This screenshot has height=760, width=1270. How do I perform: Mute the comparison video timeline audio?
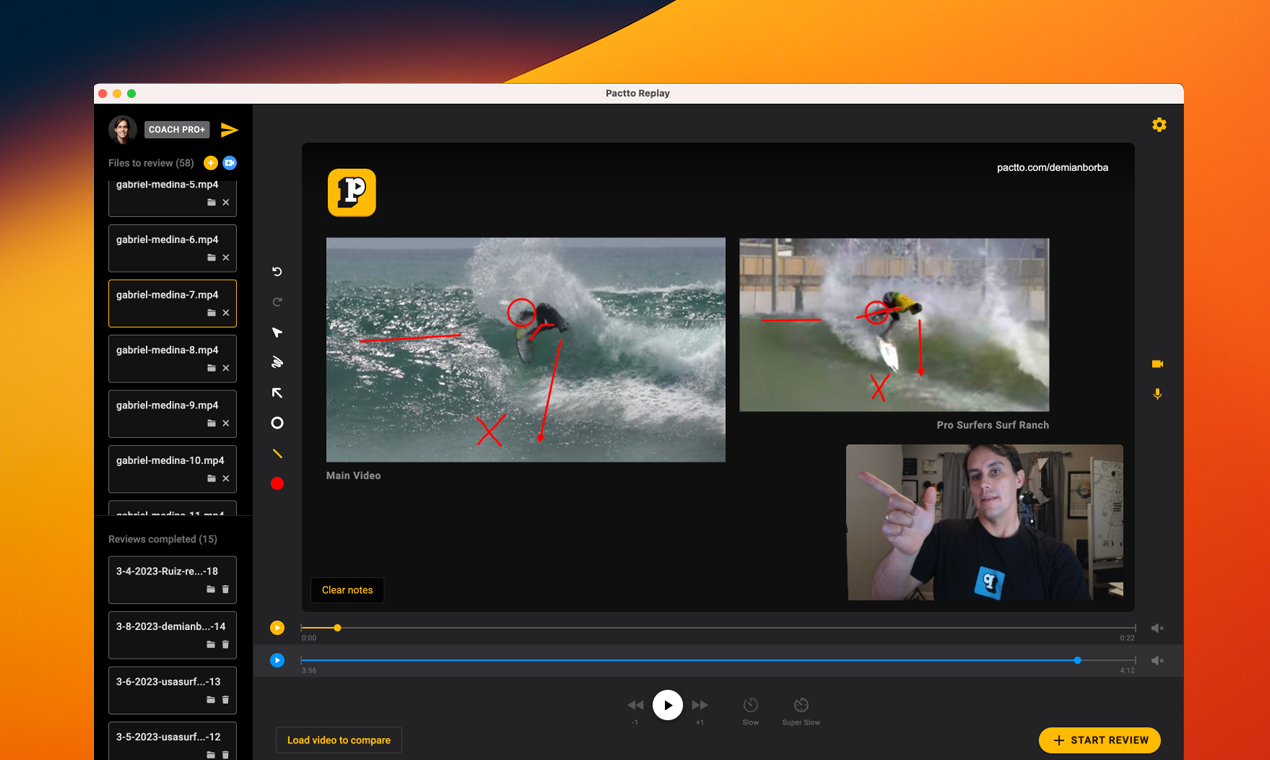coord(1157,660)
